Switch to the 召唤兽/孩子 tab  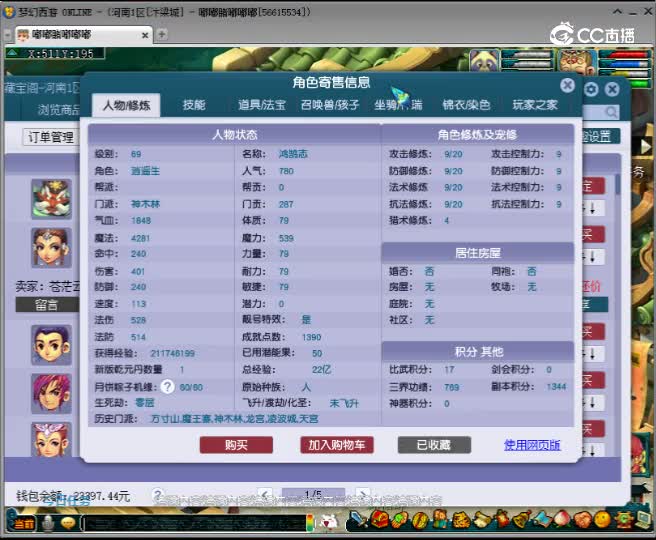[330, 105]
